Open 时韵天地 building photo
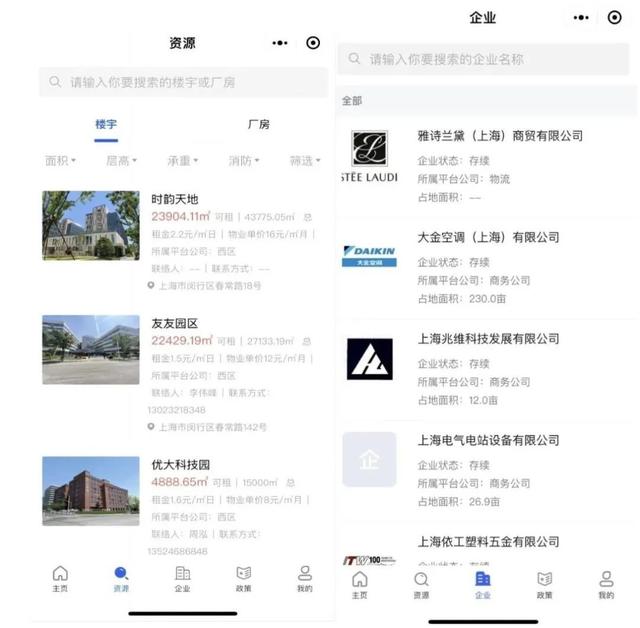 (91, 226)
